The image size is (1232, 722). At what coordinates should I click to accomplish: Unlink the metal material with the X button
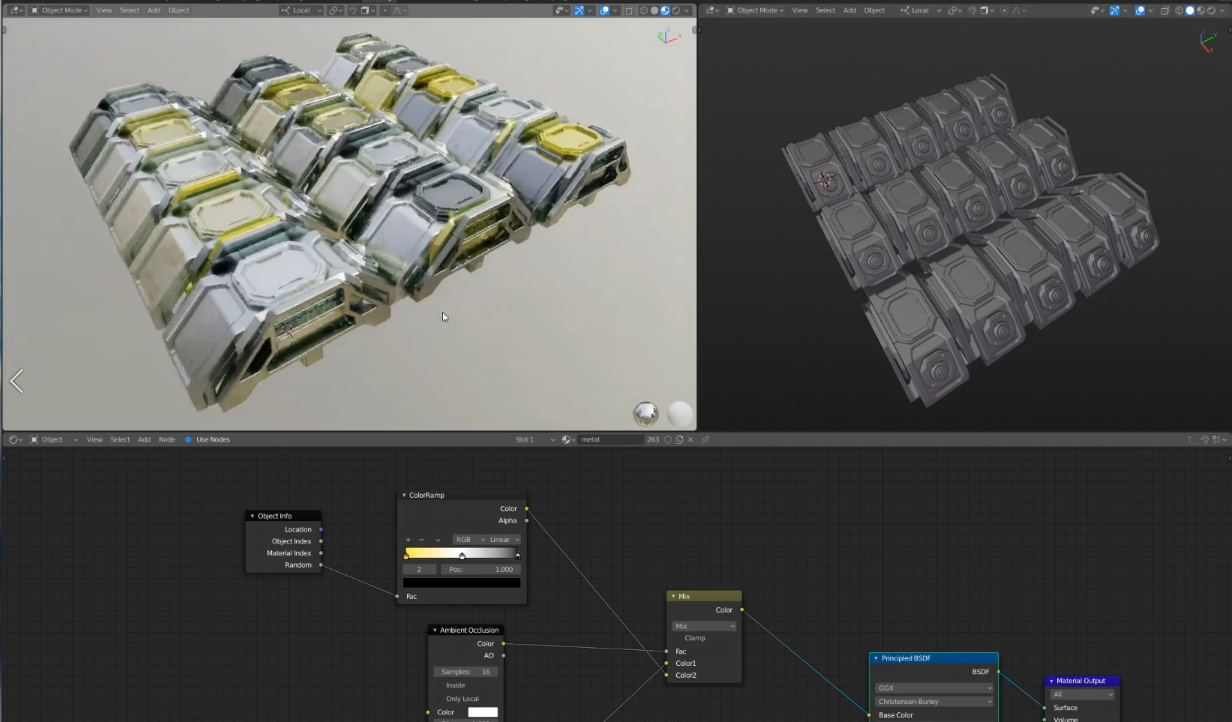(x=691, y=439)
